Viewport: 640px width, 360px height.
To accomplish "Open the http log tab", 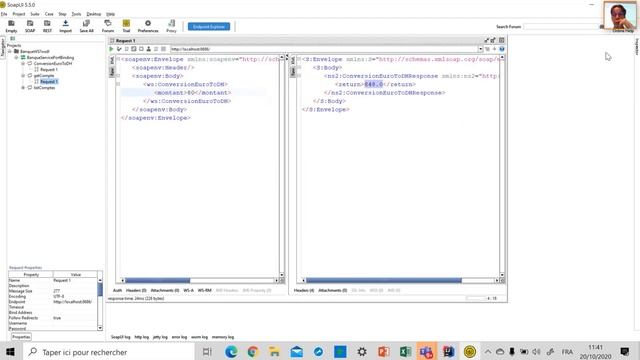I will coord(142,337).
